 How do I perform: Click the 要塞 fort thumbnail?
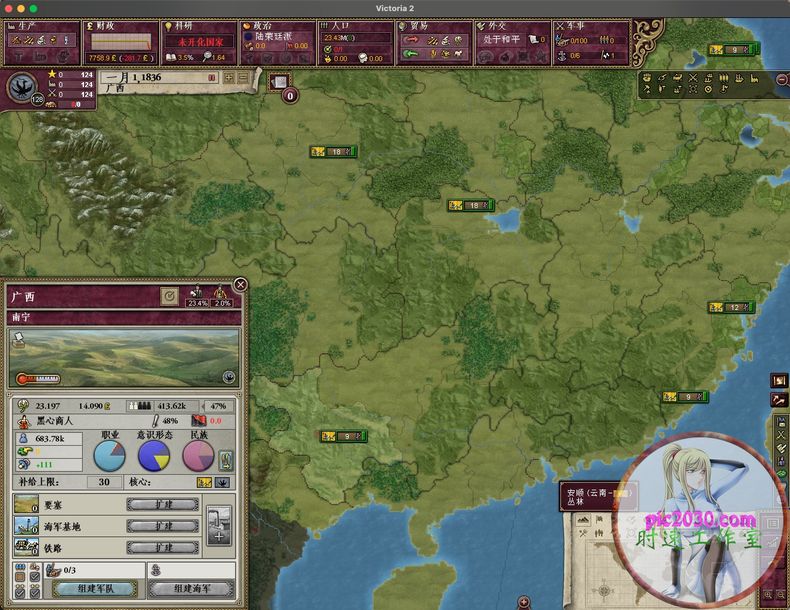(26, 504)
